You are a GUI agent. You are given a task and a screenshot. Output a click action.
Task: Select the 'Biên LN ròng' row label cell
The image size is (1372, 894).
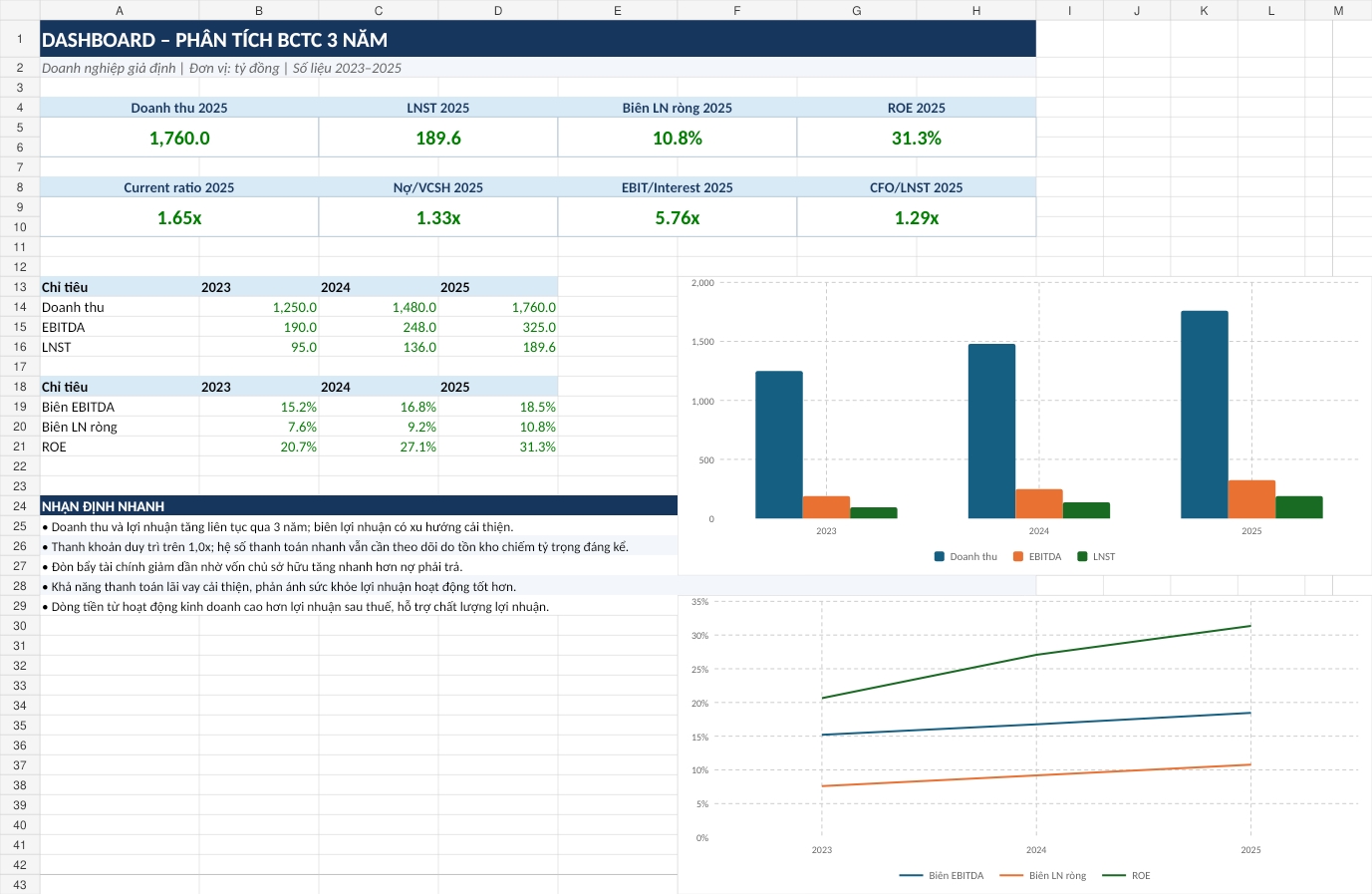click(120, 427)
